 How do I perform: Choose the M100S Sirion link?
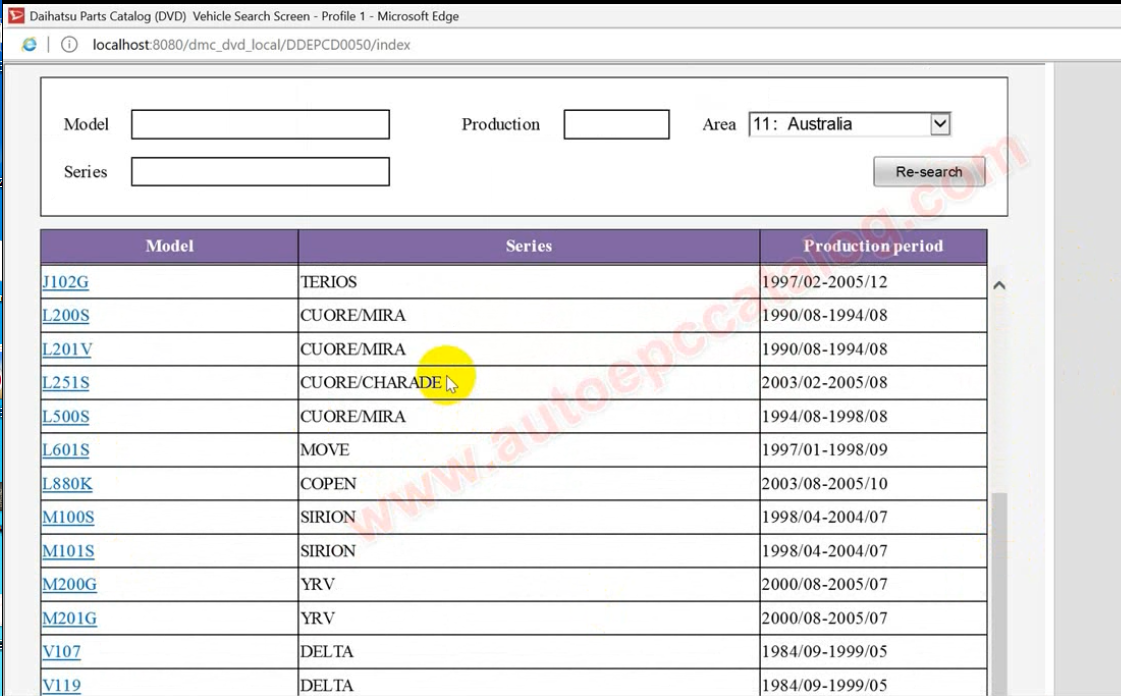point(68,517)
